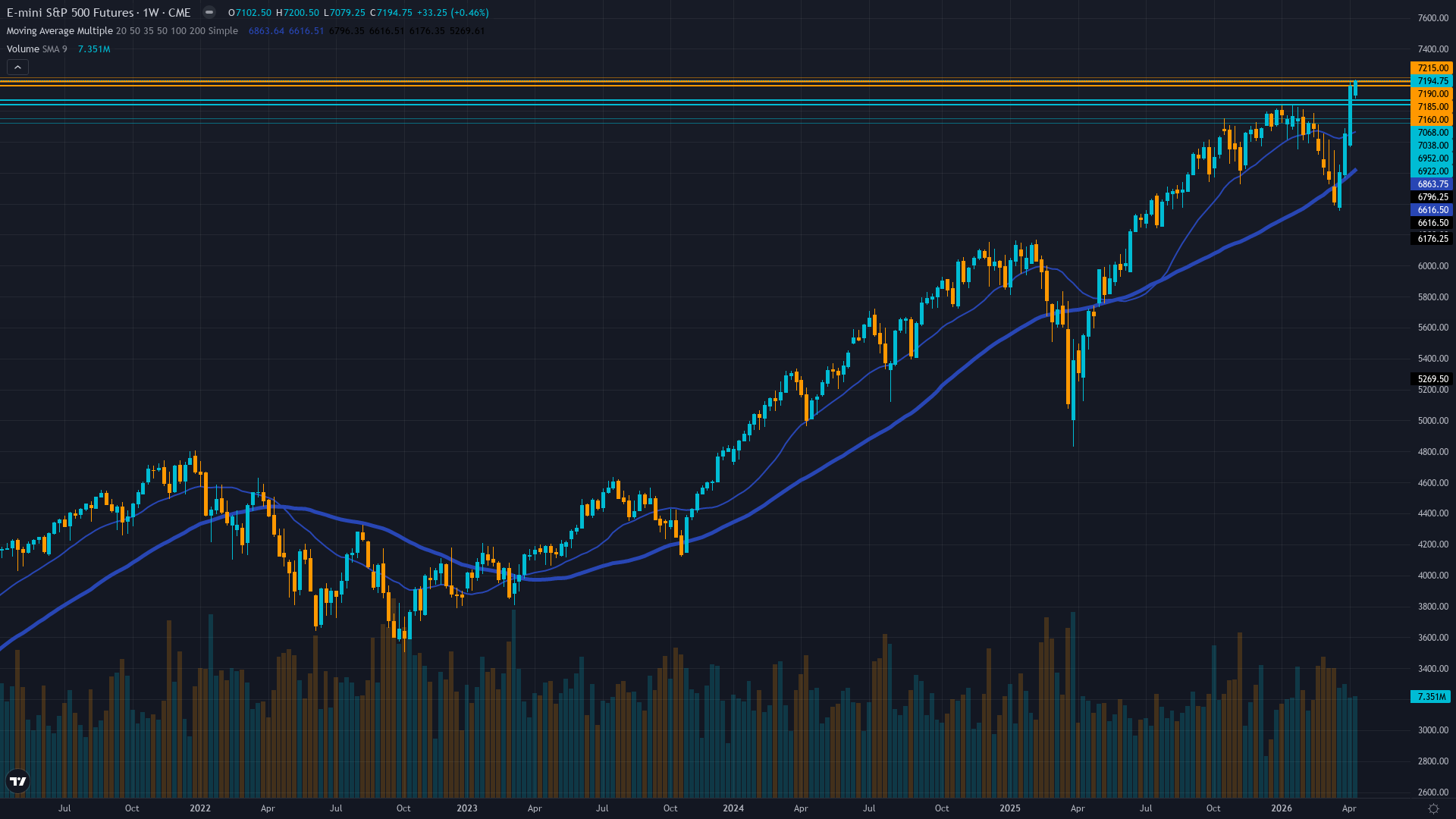Click the H7200.50 high value
The width and height of the screenshot is (1456, 819).
click(297, 13)
